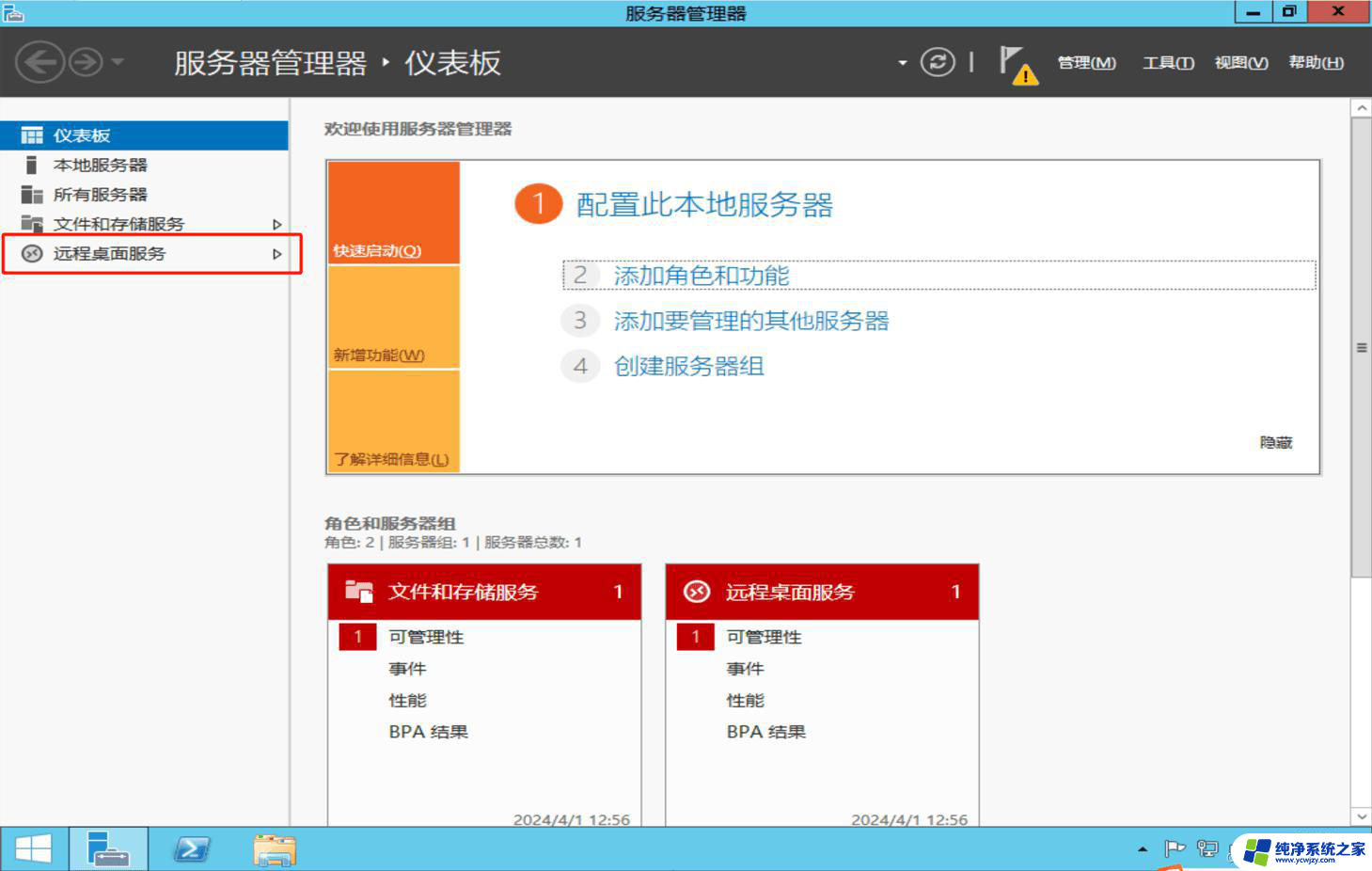The width and height of the screenshot is (1372, 871).
Task: Click the 本地服务器 server icon
Action: point(31,166)
